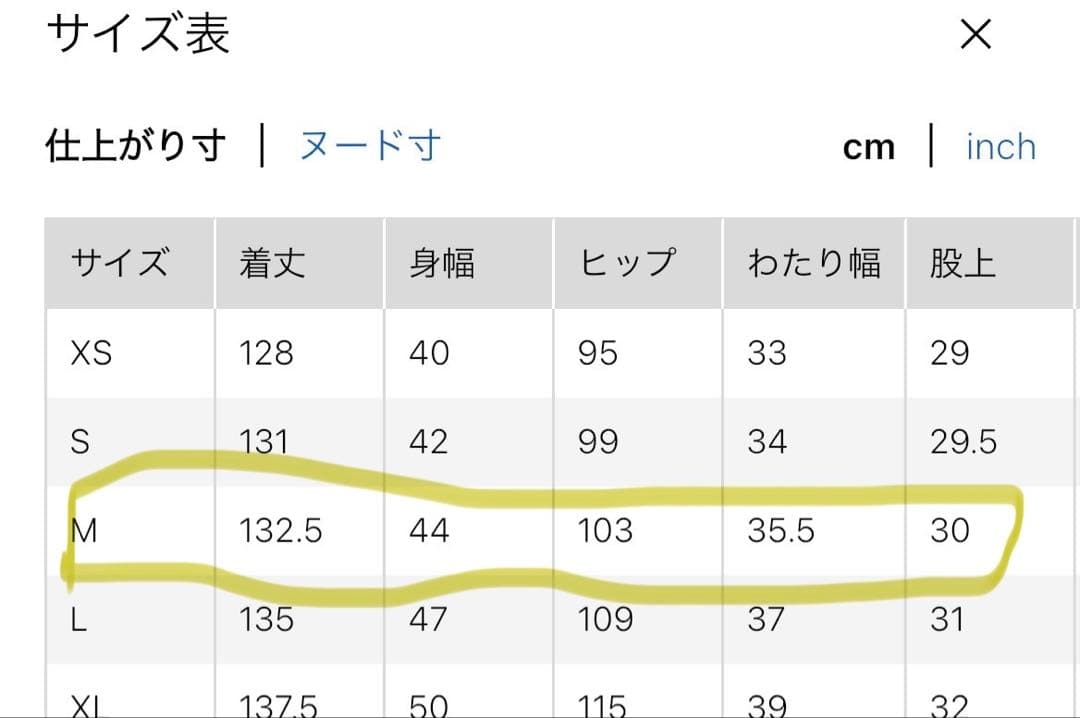The image size is (1080, 718).
Task: Select cm as measurement unit
Action: coord(868,148)
